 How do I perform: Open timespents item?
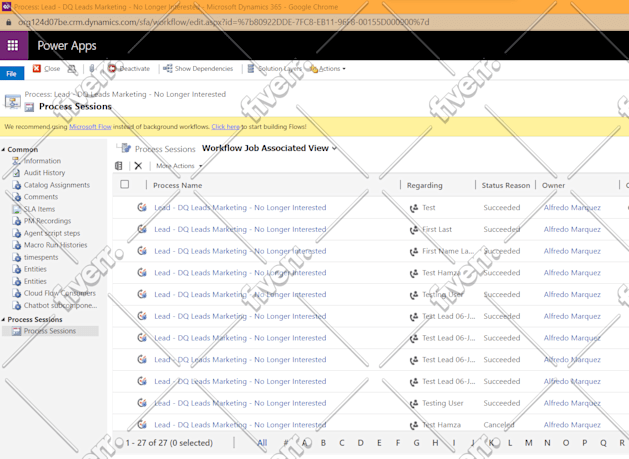point(41,257)
